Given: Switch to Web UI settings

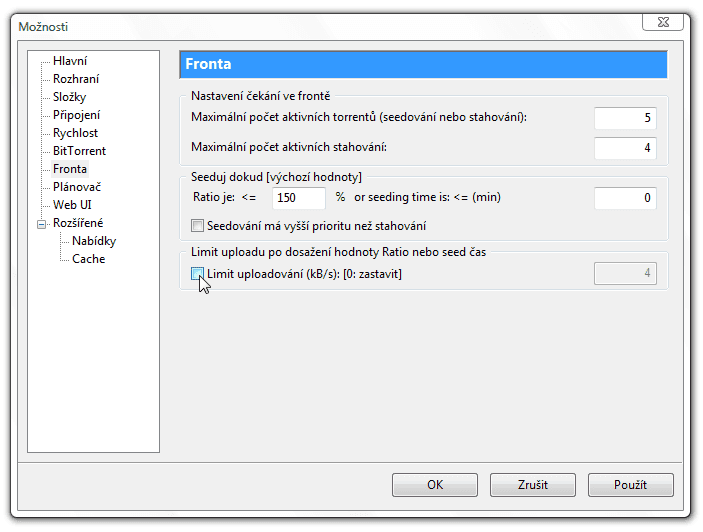Looking at the screenshot, I should [72, 205].
